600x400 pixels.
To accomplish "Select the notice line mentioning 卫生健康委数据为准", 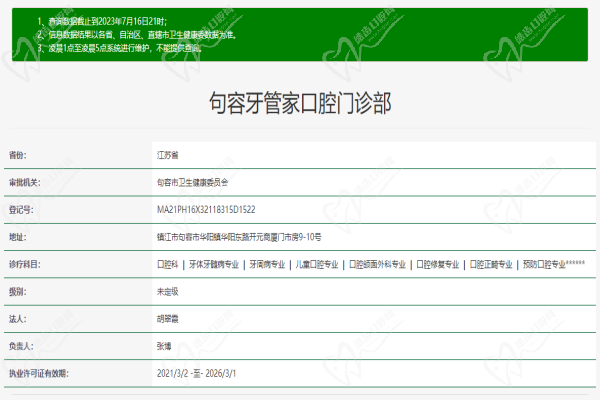I will click(137, 34).
